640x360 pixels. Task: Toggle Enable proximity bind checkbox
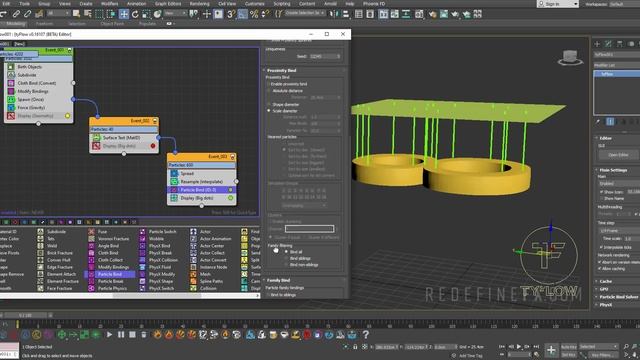269,84
